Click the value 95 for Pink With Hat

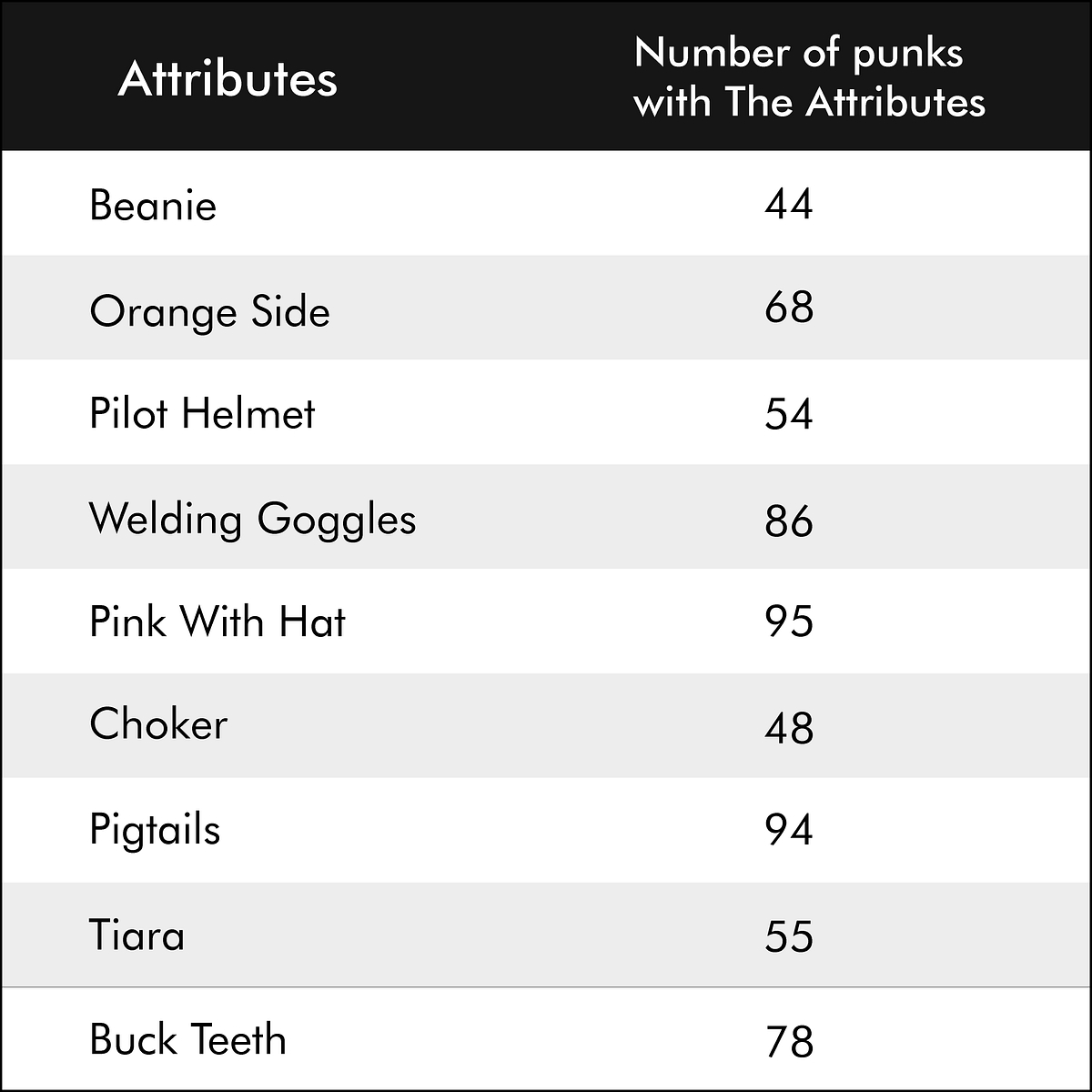coord(788,622)
